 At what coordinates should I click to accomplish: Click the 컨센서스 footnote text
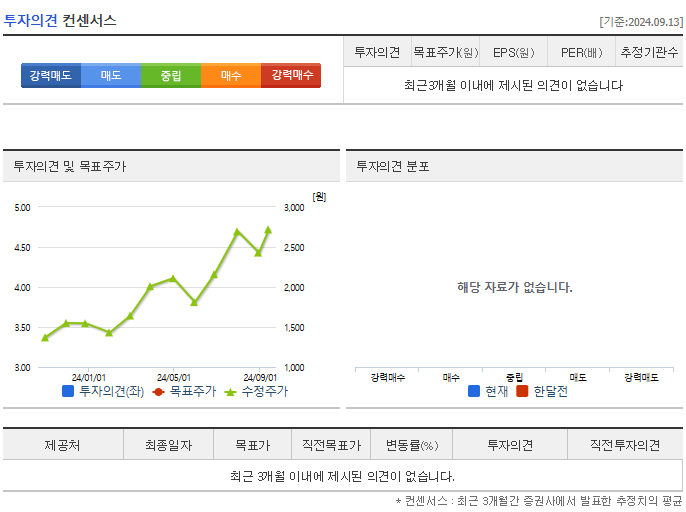(x=539, y=501)
